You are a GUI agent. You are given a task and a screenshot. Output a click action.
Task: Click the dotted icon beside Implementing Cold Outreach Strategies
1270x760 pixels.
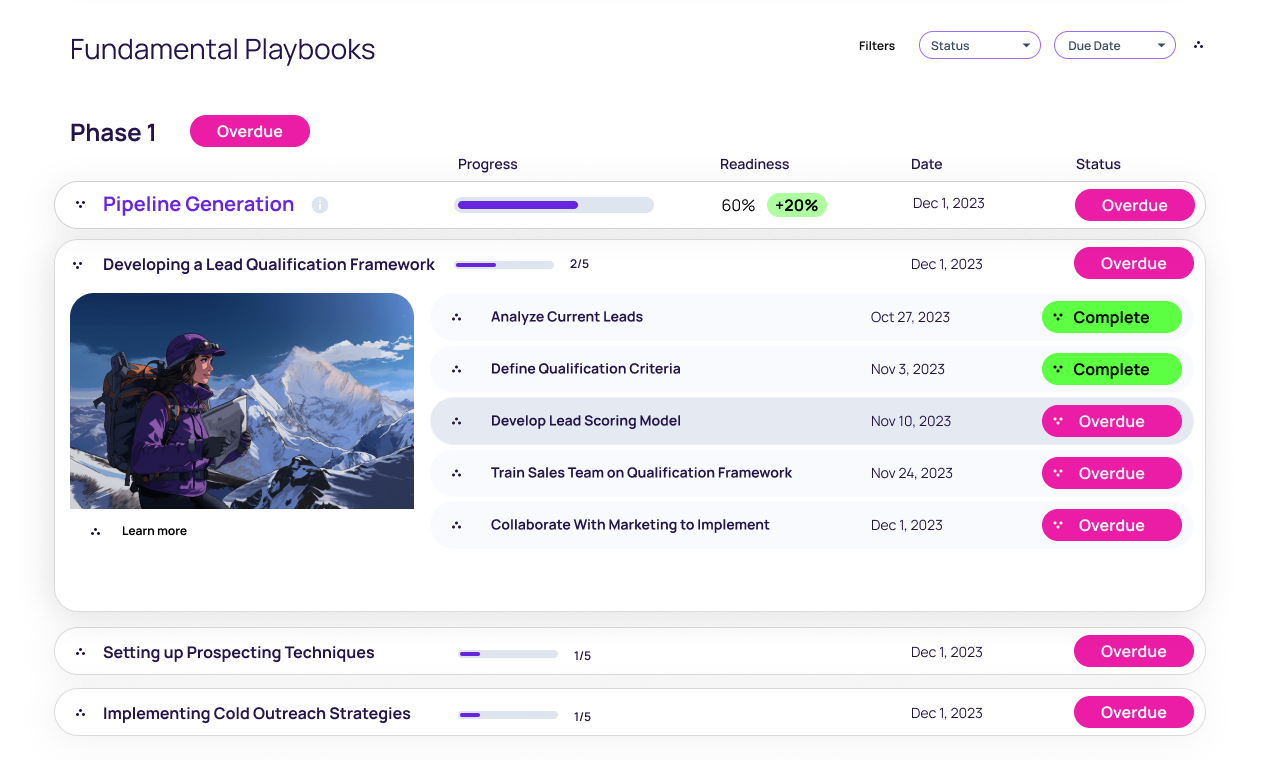pos(79,713)
